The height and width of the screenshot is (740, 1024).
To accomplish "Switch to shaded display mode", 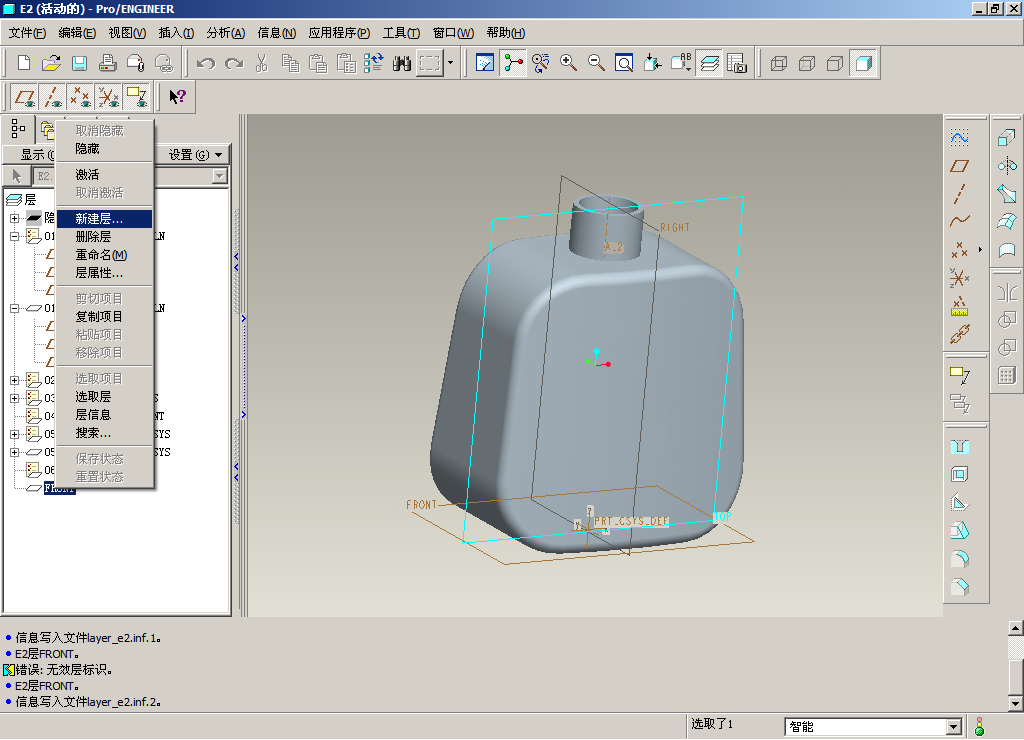I will coord(863,63).
